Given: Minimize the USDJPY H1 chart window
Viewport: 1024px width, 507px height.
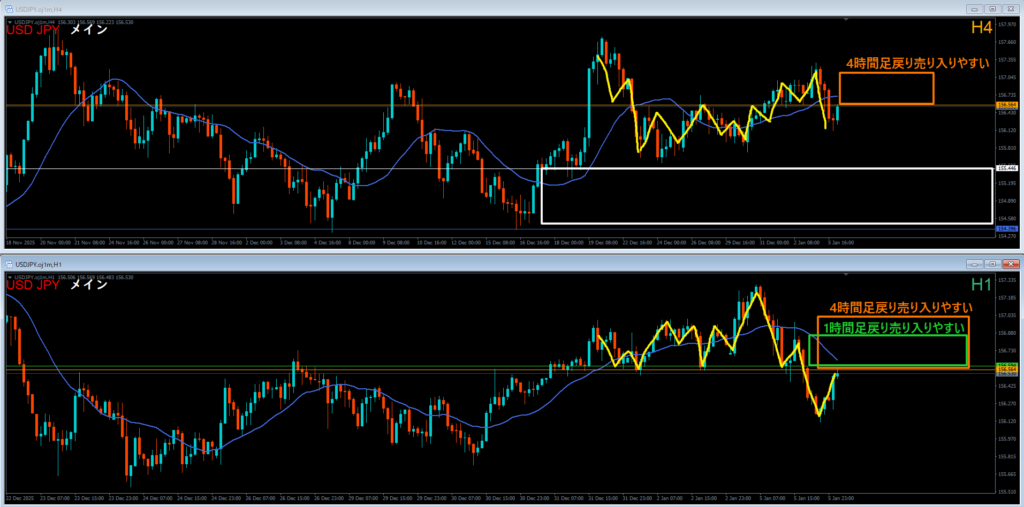Looking at the screenshot, I should (x=975, y=263).
